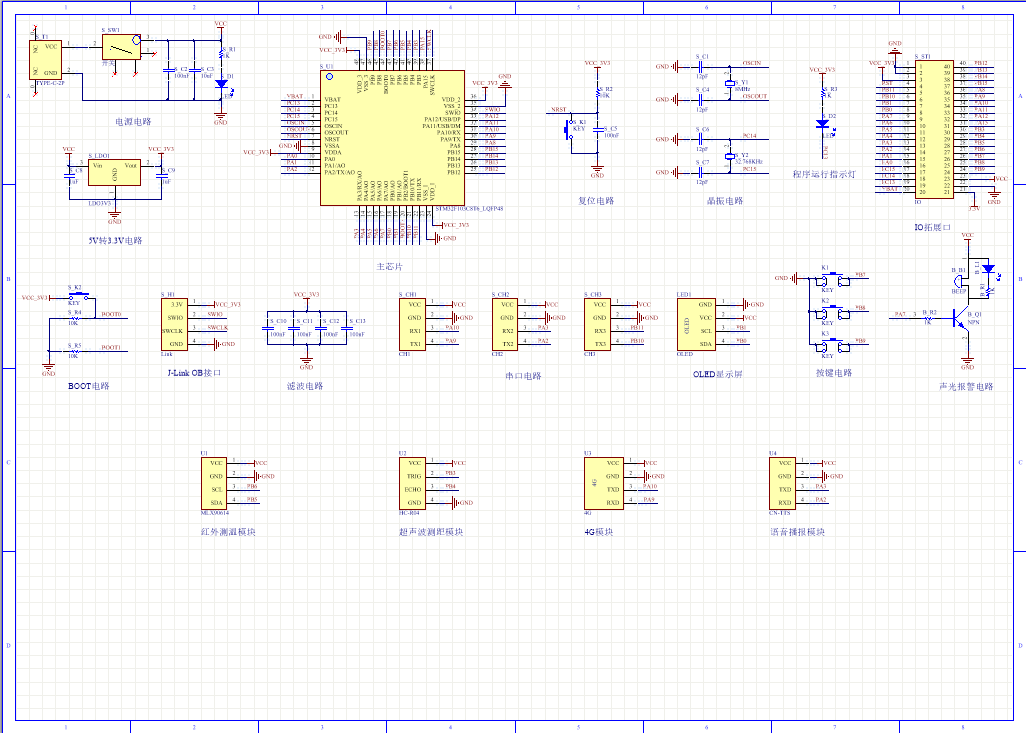Click the '串口电路' section title
This screenshot has height=733, width=1026.
(523, 376)
